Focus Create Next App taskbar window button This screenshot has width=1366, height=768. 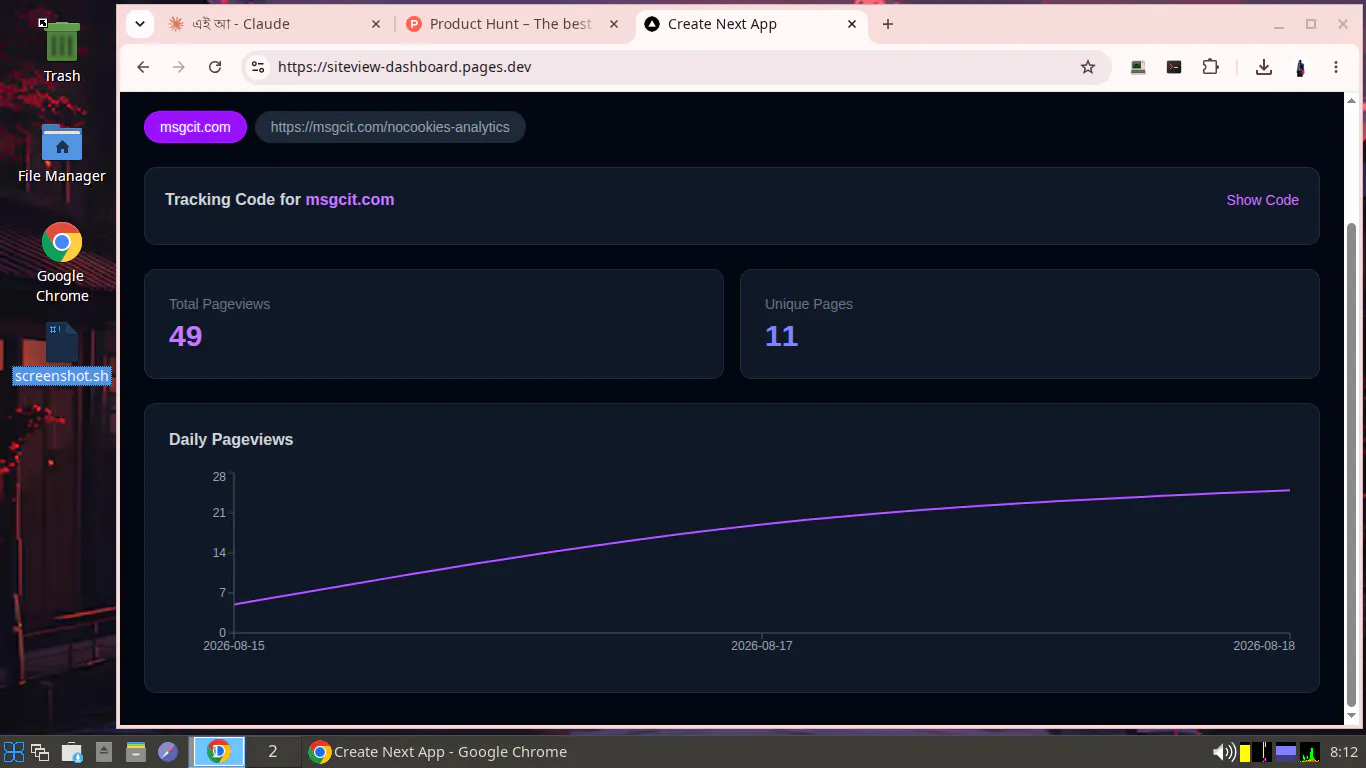pos(438,752)
